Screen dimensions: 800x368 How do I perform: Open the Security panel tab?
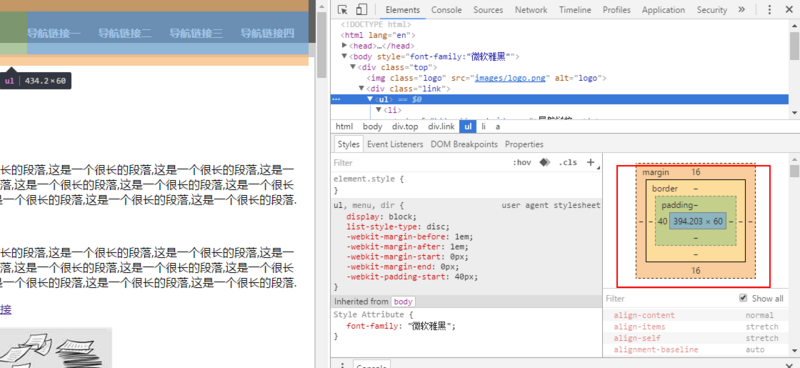tap(712, 10)
